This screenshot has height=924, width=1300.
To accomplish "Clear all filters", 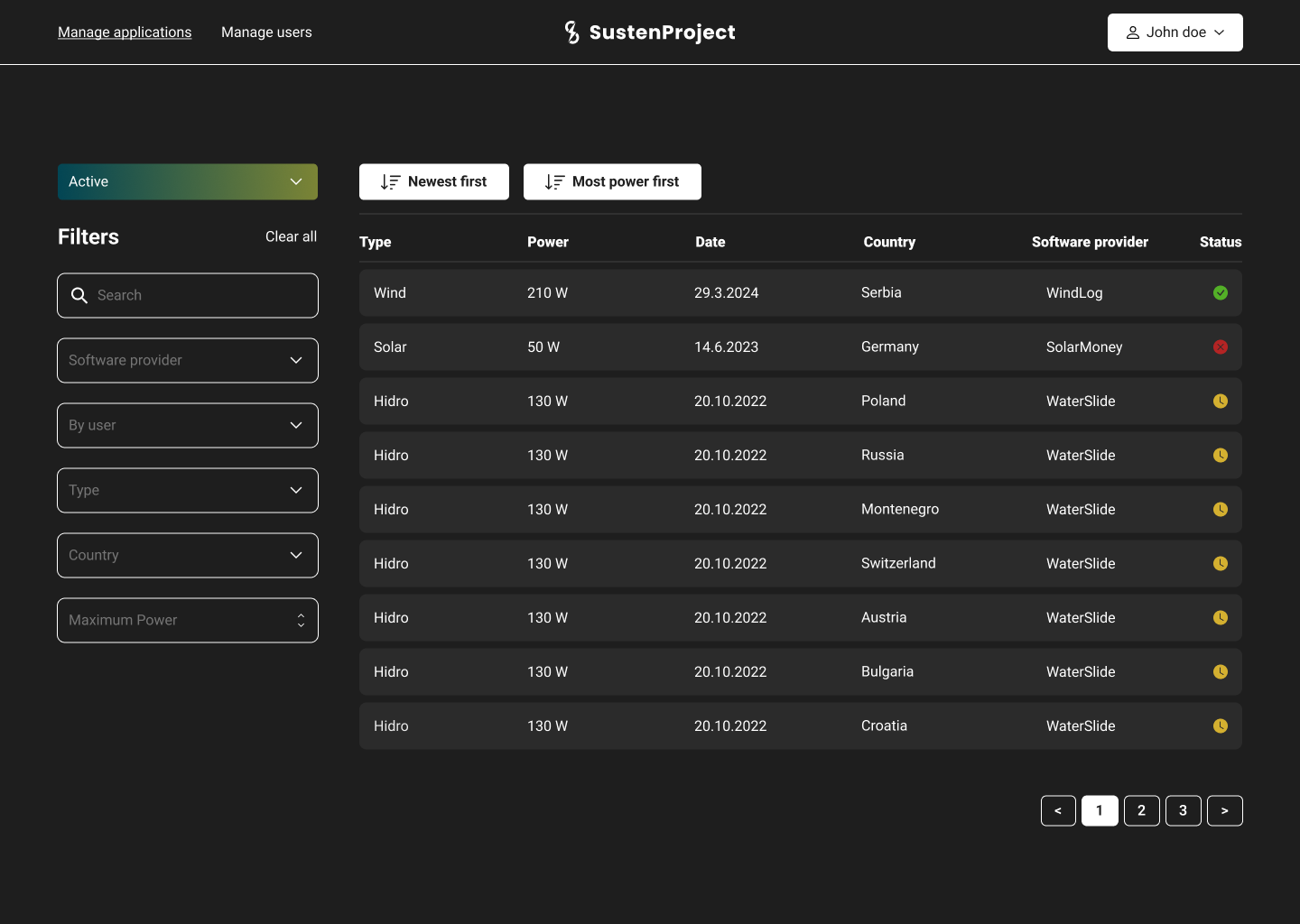I will pos(291,236).
